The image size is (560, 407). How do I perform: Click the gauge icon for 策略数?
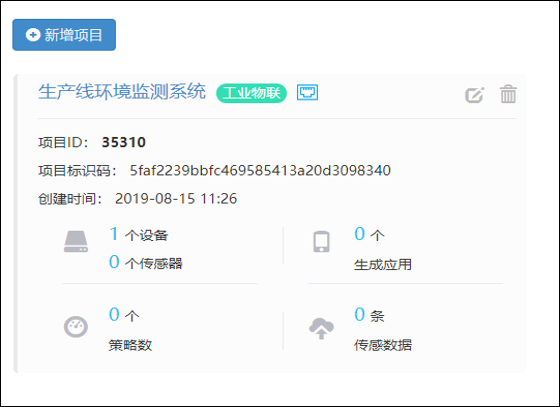pyautogui.click(x=76, y=327)
